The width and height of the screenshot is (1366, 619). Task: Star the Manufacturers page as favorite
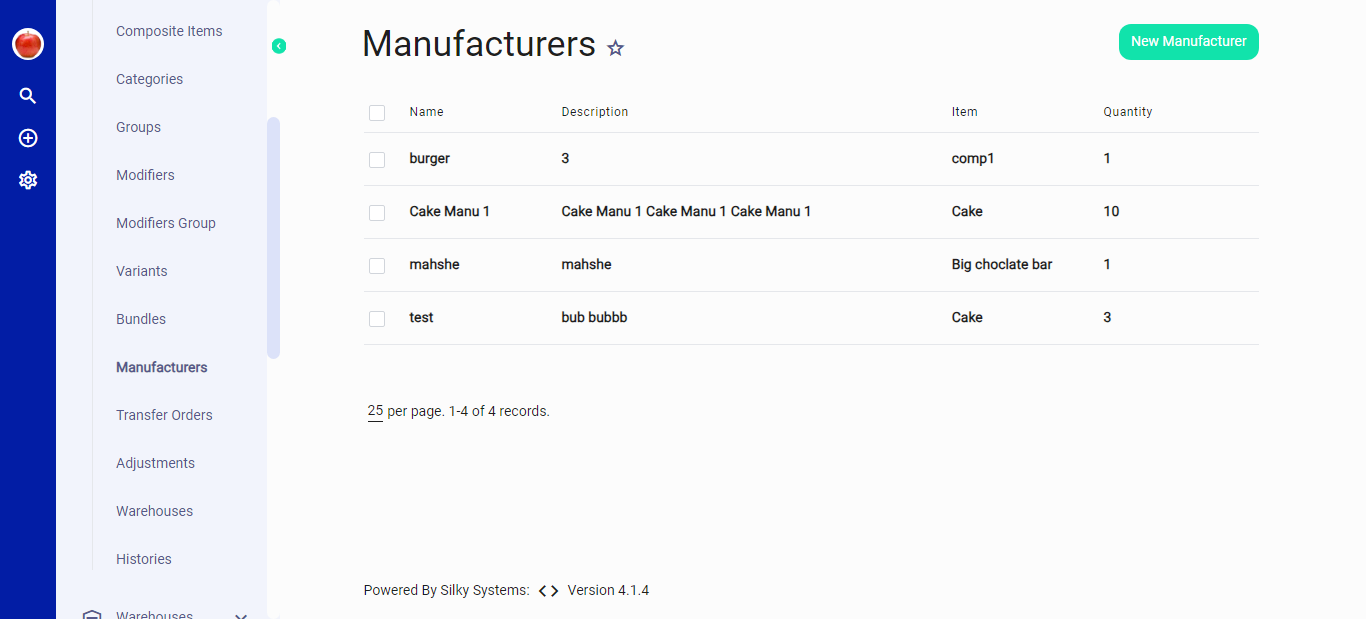[615, 47]
